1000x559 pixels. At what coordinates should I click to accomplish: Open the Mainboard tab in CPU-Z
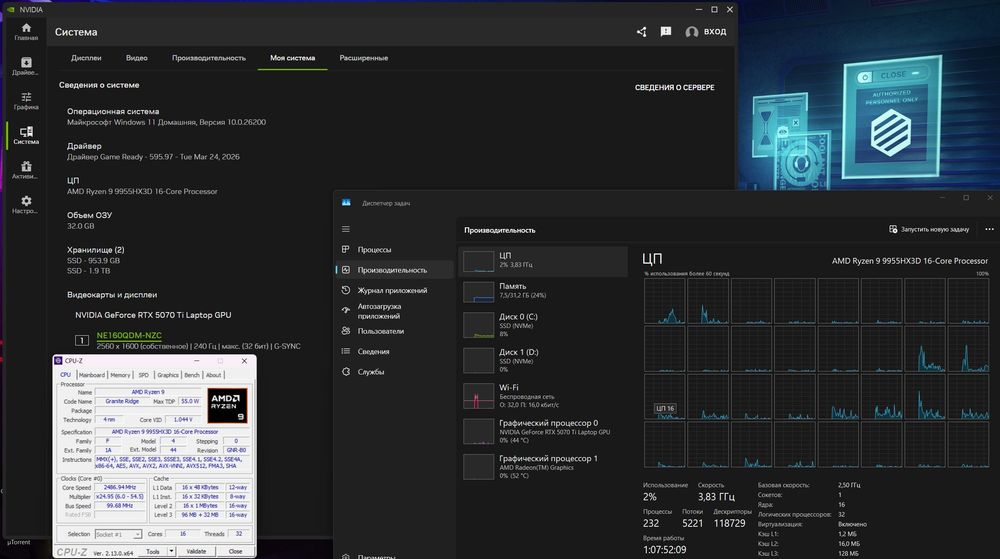pyautogui.click(x=92, y=375)
